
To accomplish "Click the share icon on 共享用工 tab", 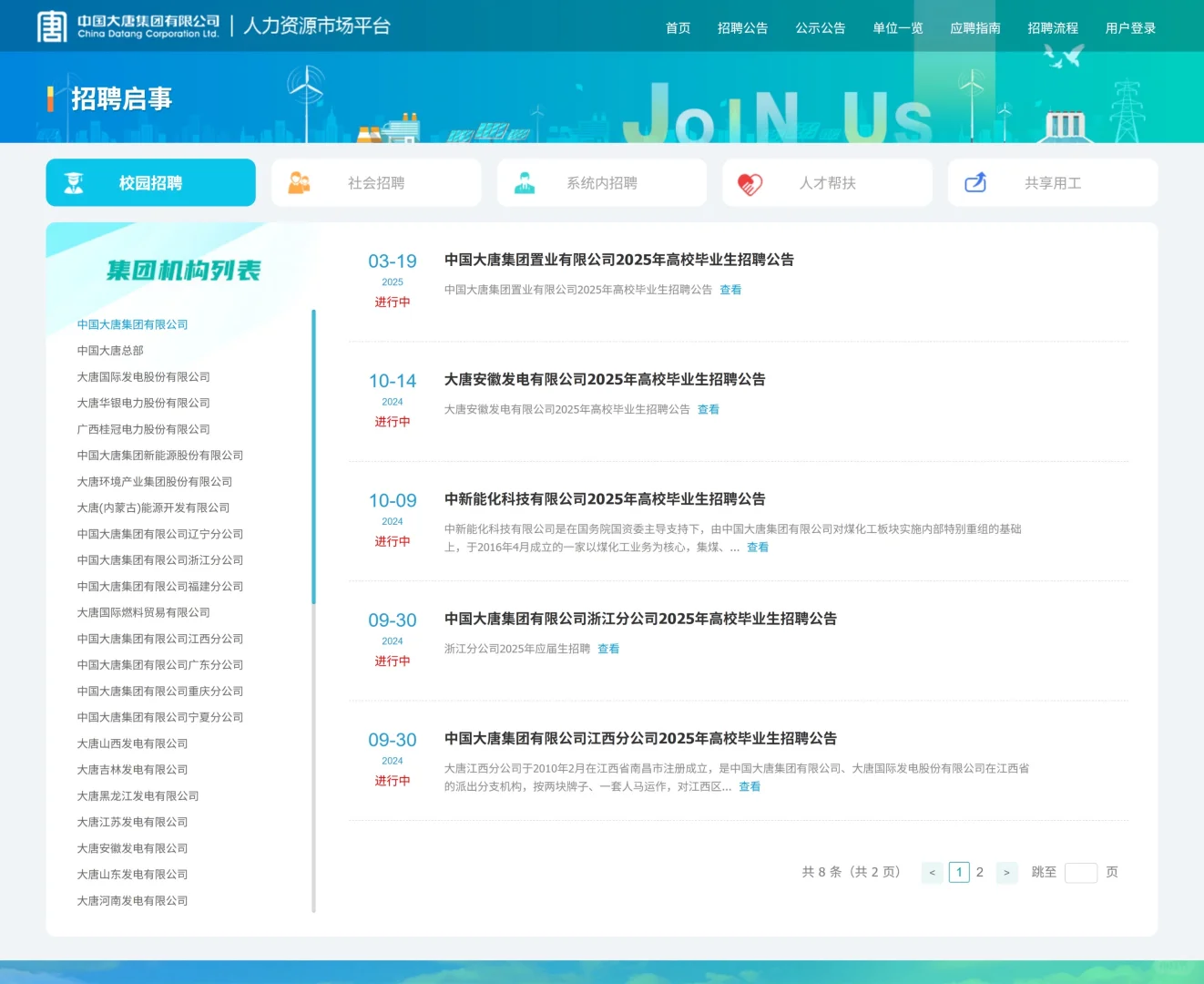I will [975, 183].
